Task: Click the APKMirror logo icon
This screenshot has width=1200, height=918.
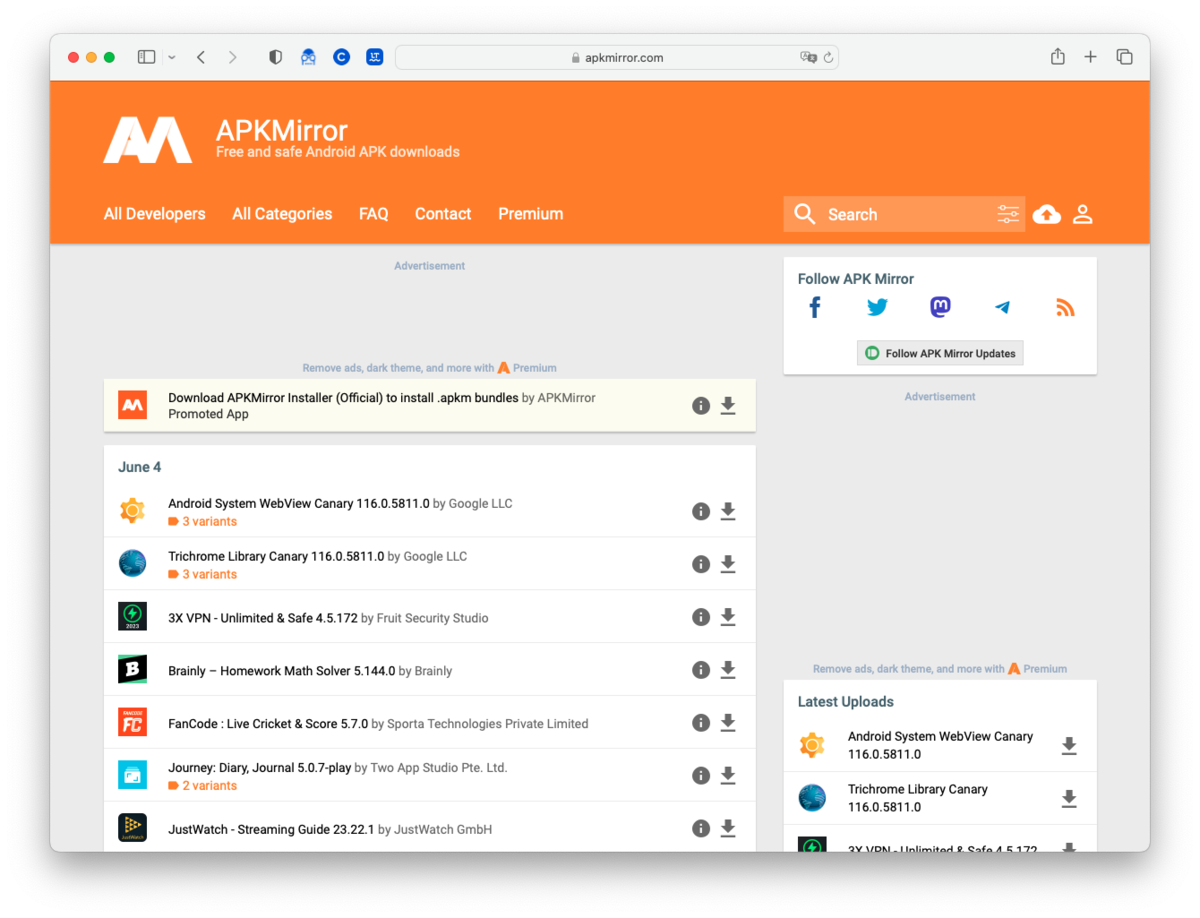Action: [148, 140]
